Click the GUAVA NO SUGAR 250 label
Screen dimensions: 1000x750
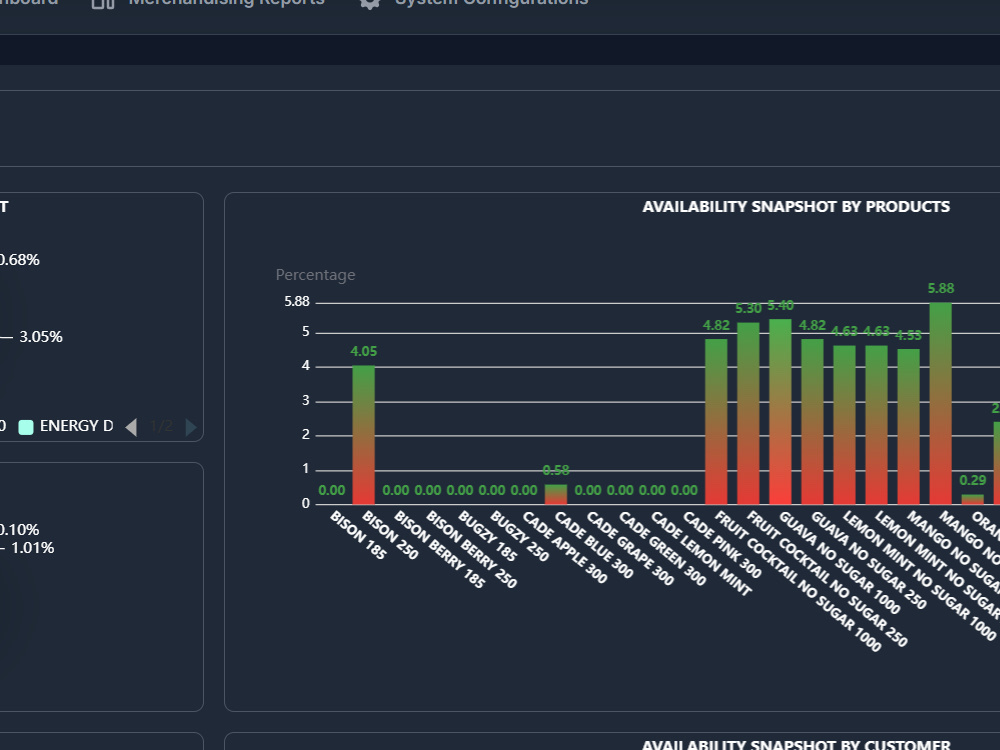click(869, 560)
